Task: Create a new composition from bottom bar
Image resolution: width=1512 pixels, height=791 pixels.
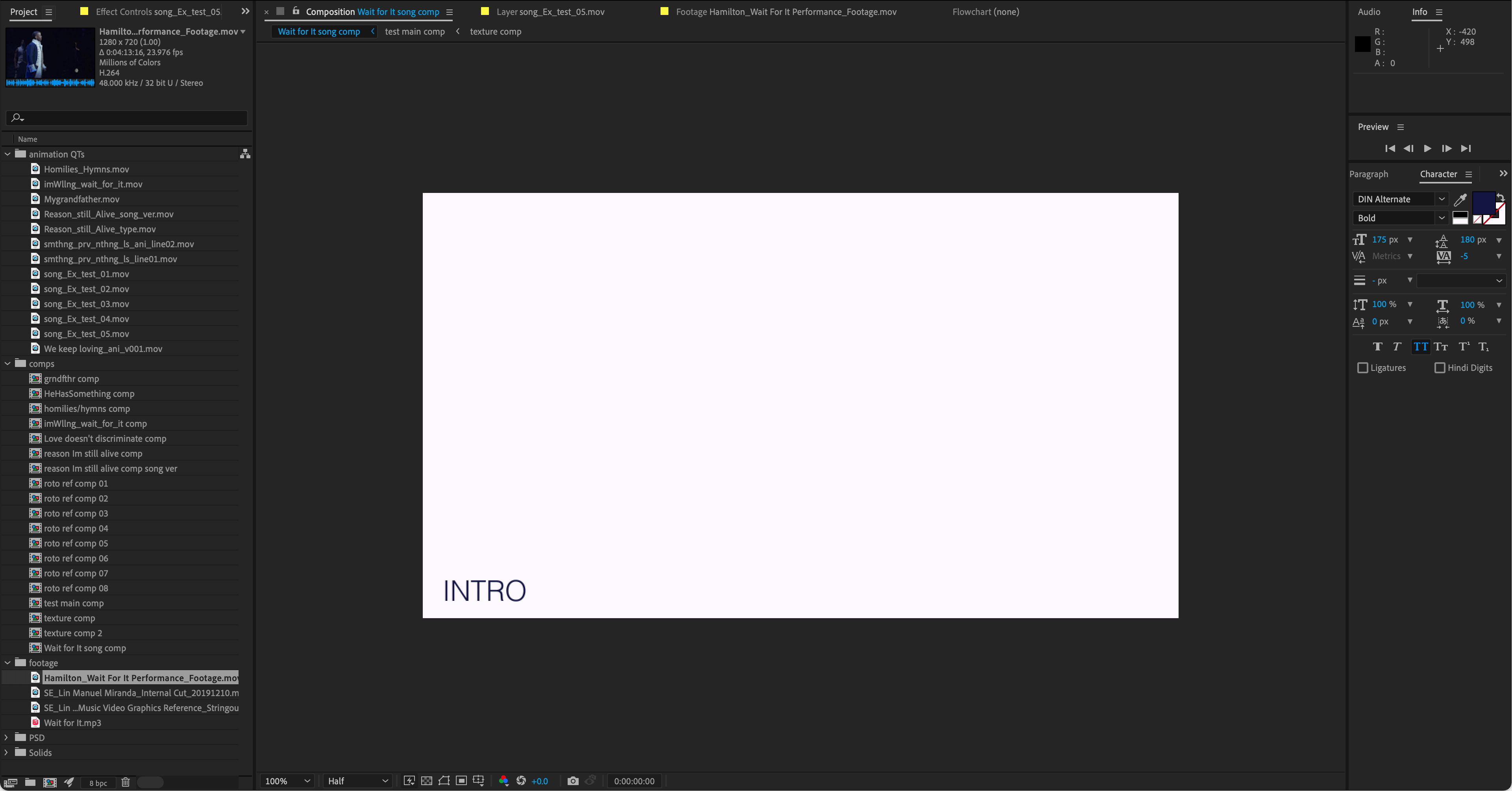Action: point(50,782)
